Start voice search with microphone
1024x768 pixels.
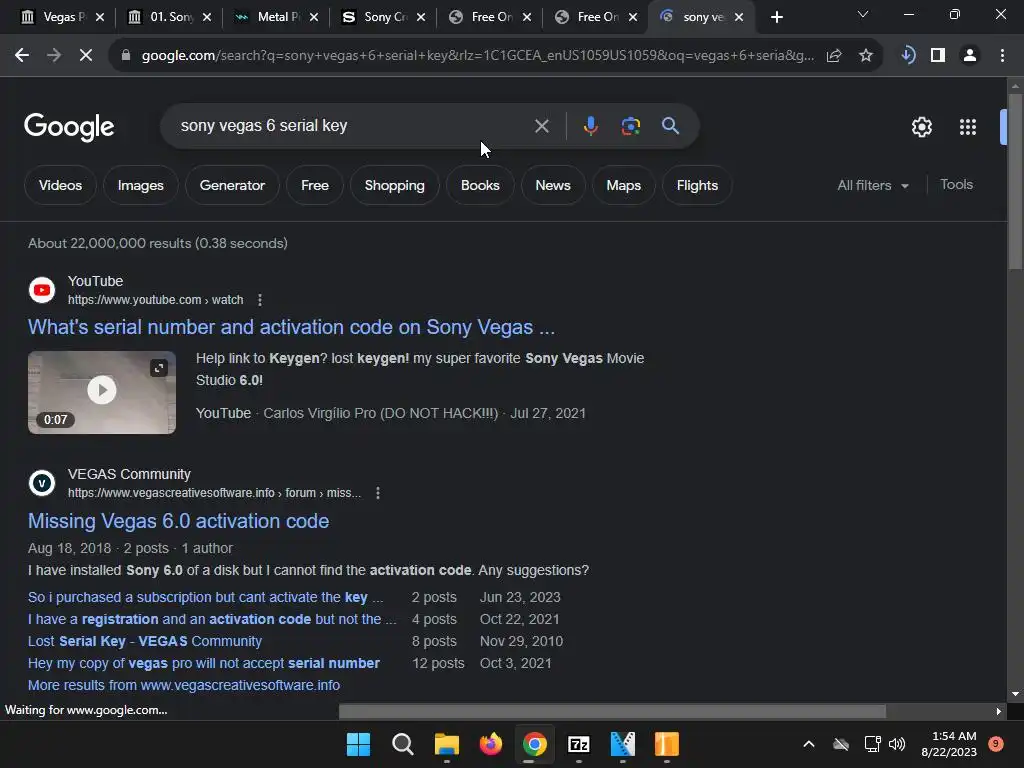(x=590, y=126)
